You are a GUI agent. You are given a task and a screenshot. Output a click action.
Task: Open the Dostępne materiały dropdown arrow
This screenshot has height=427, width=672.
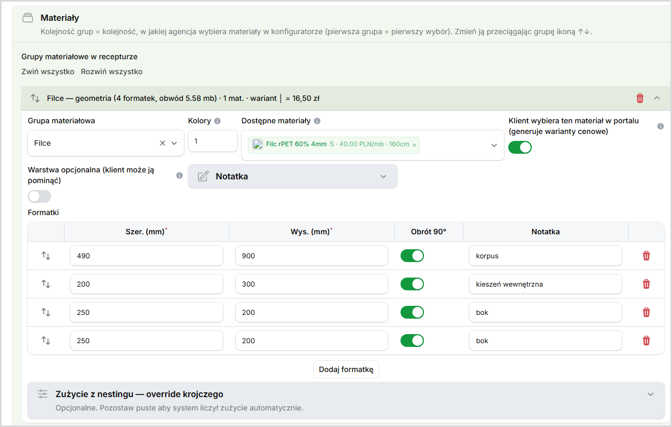click(494, 145)
